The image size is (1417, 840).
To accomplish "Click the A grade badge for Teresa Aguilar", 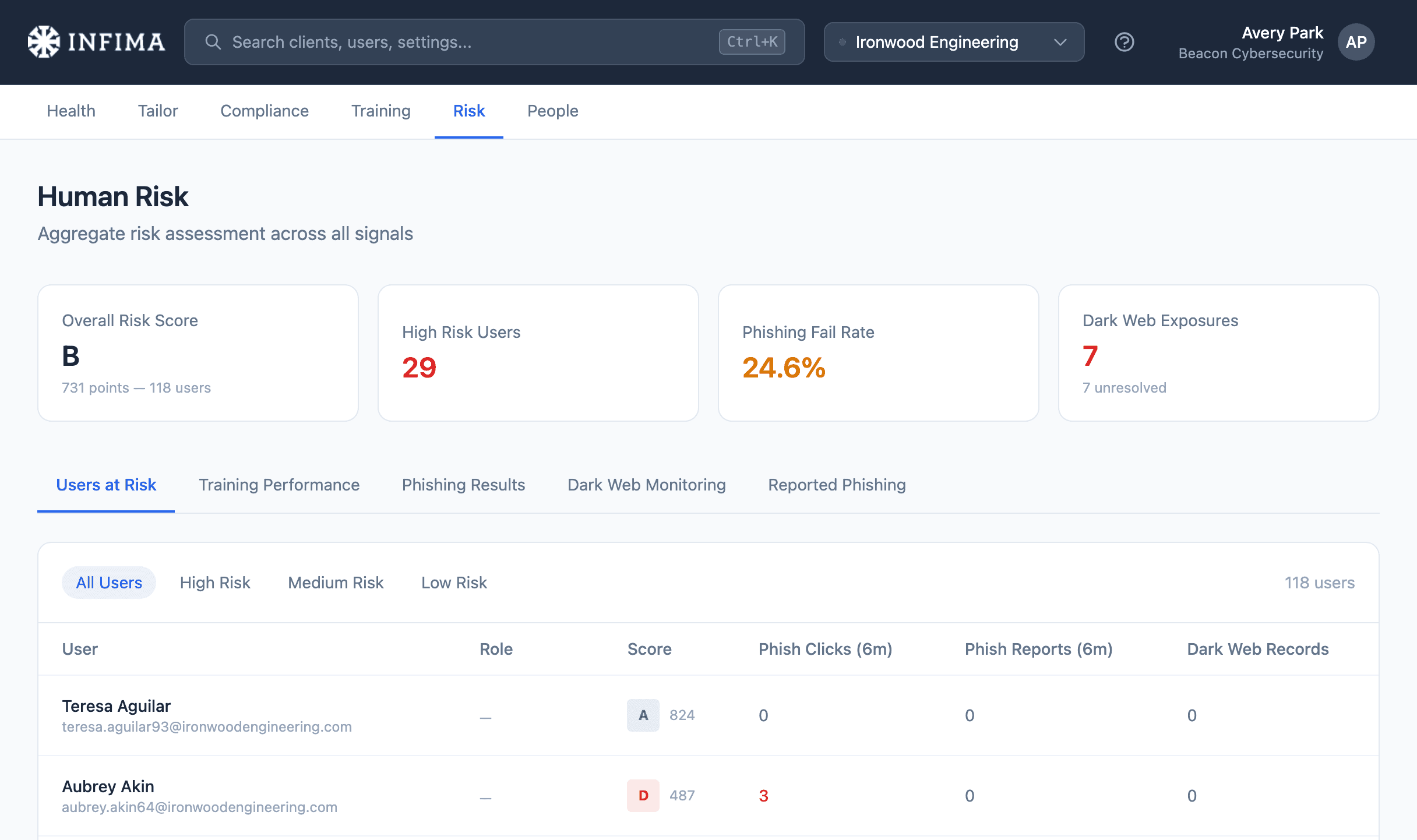I will click(643, 715).
